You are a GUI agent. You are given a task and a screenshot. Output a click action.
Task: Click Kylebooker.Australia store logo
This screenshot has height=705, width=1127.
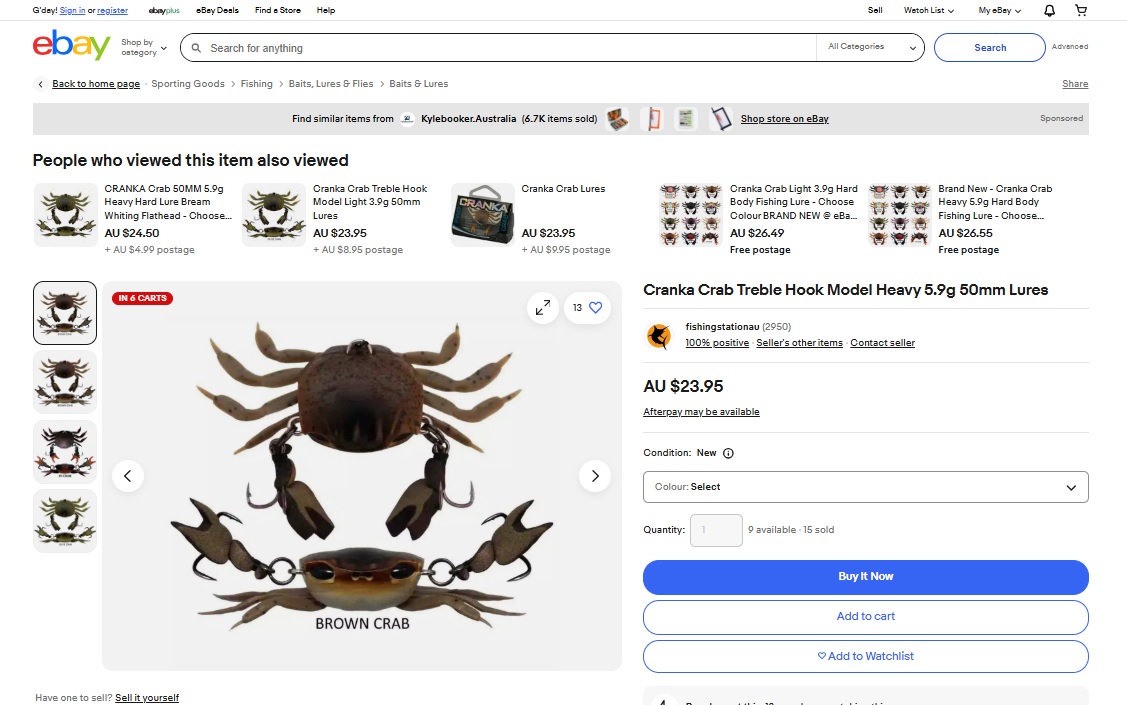coord(407,119)
